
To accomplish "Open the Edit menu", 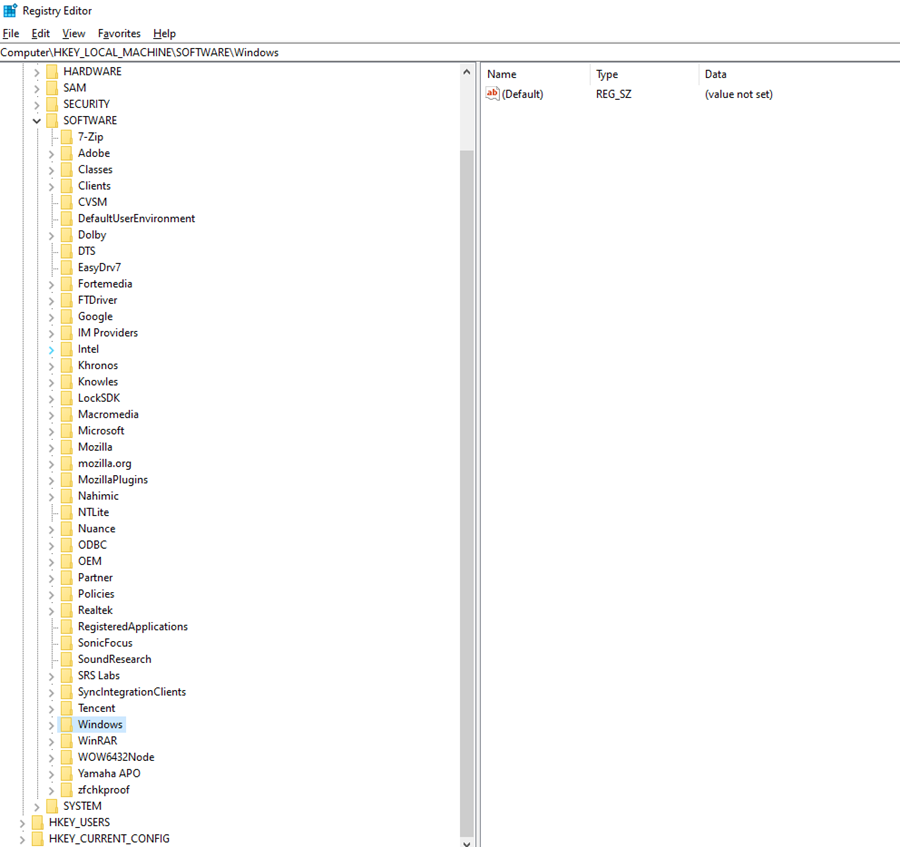I will click(40, 33).
